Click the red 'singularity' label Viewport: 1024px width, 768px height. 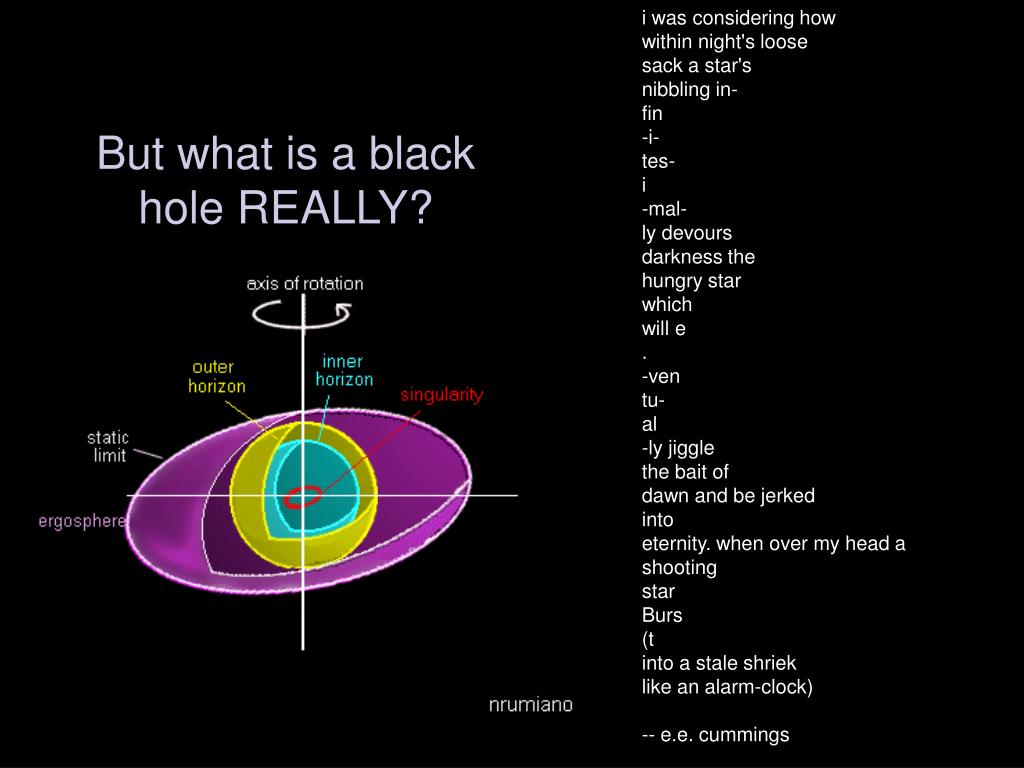tap(441, 395)
